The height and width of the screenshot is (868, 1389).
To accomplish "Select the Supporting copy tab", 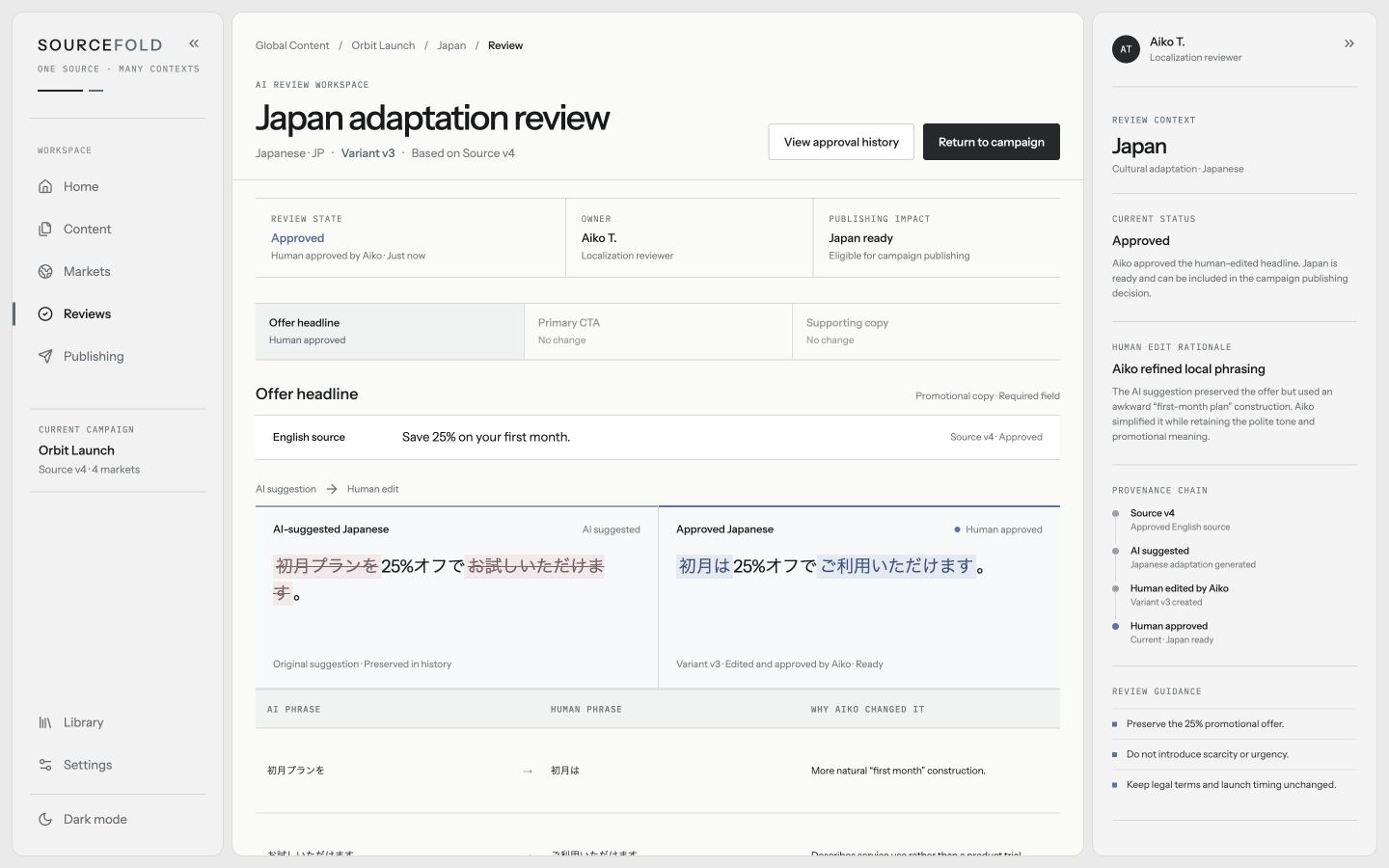I will pos(926,332).
